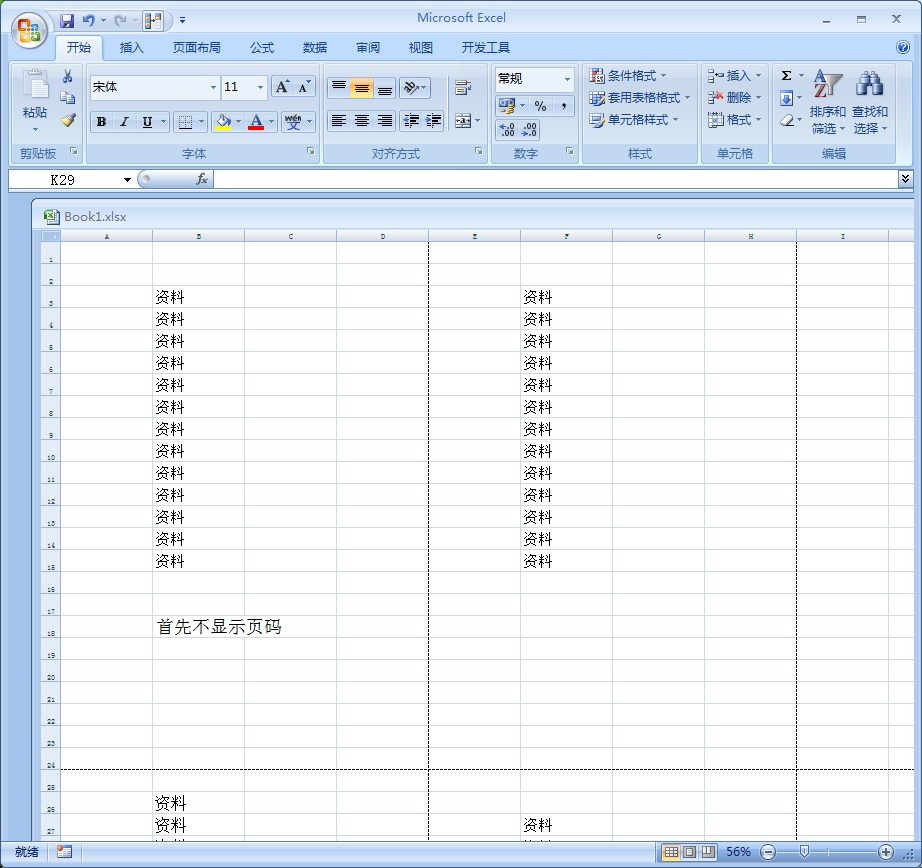The image size is (922, 868).
Task: Decrease indent in alignment group
Action: pos(411,121)
